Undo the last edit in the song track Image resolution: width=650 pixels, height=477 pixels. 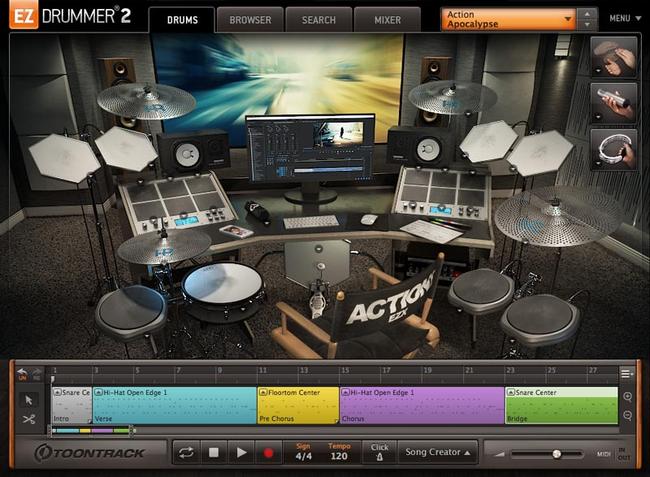pyautogui.click(x=22, y=374)
